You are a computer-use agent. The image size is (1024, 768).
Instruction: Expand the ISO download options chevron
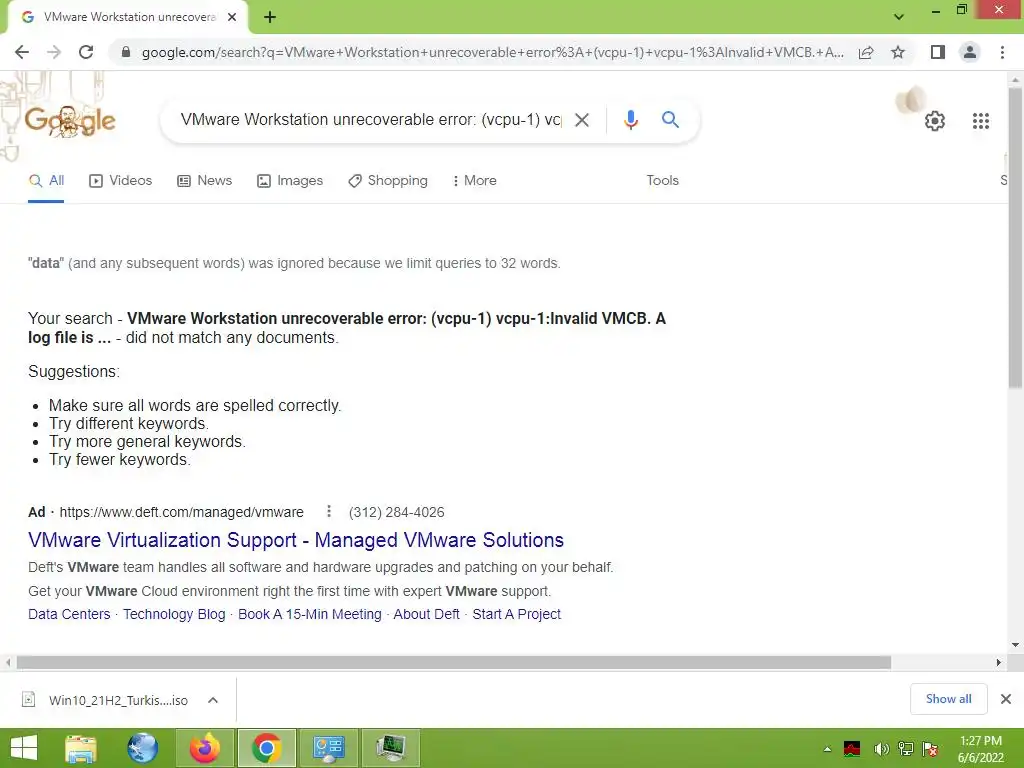[213, 700]
